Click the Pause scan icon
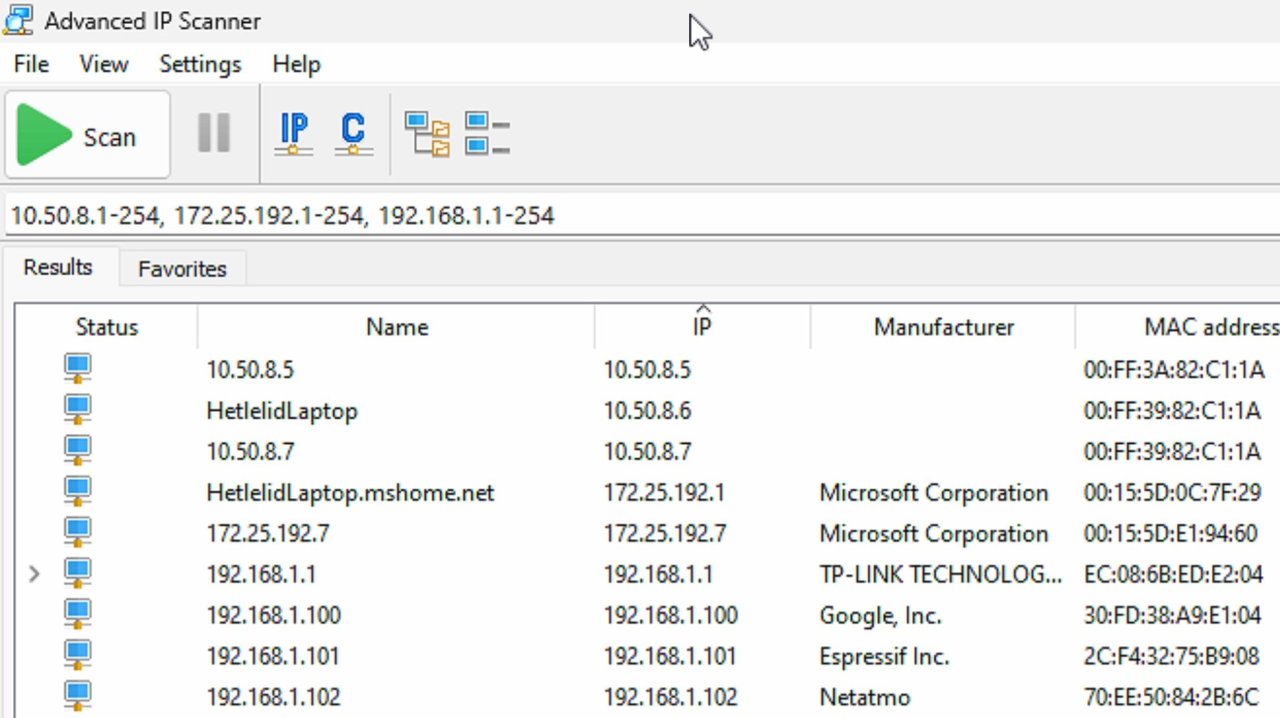The width and height of the screenshot is (1280, 718). tap(214, 133)
